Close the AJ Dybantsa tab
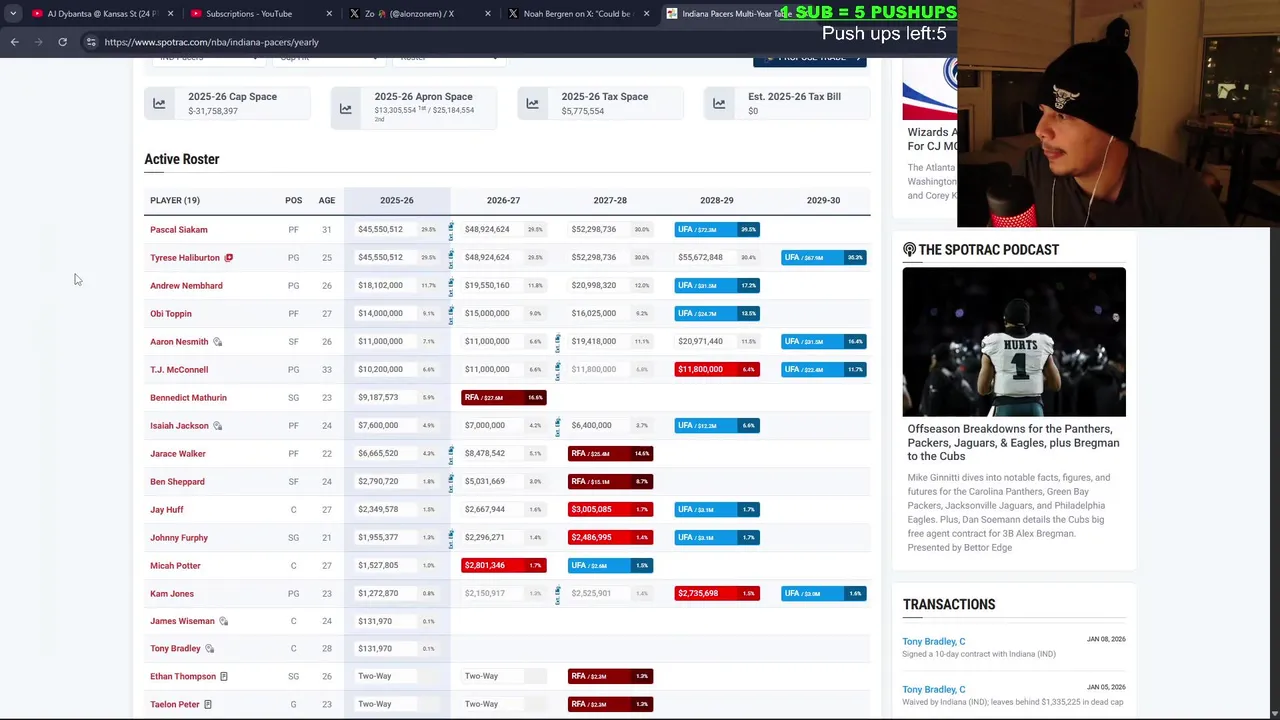Image resolution: width=1280 pixels, height=720 pixels. (x=170, y=14)
